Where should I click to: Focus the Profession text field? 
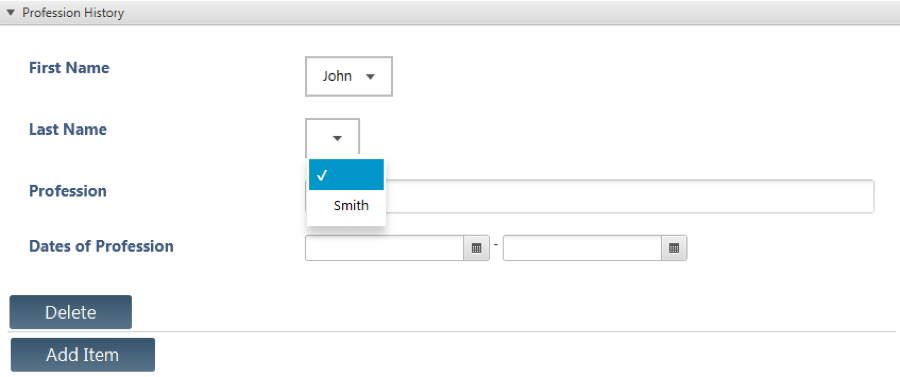pyautogui.click(x=629, y=197)
